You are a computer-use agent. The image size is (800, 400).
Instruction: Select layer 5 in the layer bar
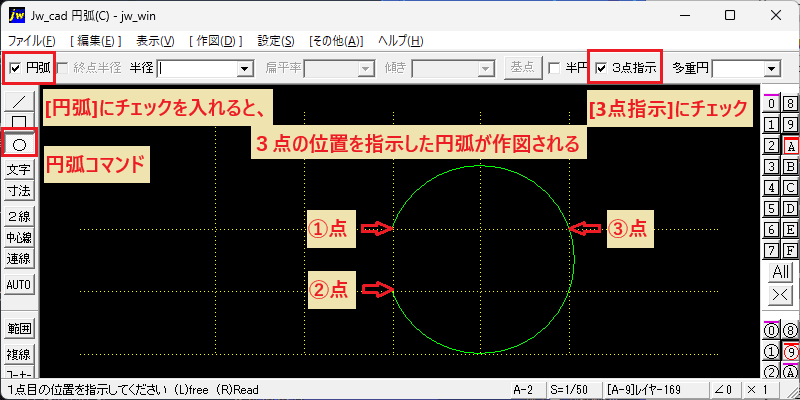pyautogui.click(x=771, y=209)
